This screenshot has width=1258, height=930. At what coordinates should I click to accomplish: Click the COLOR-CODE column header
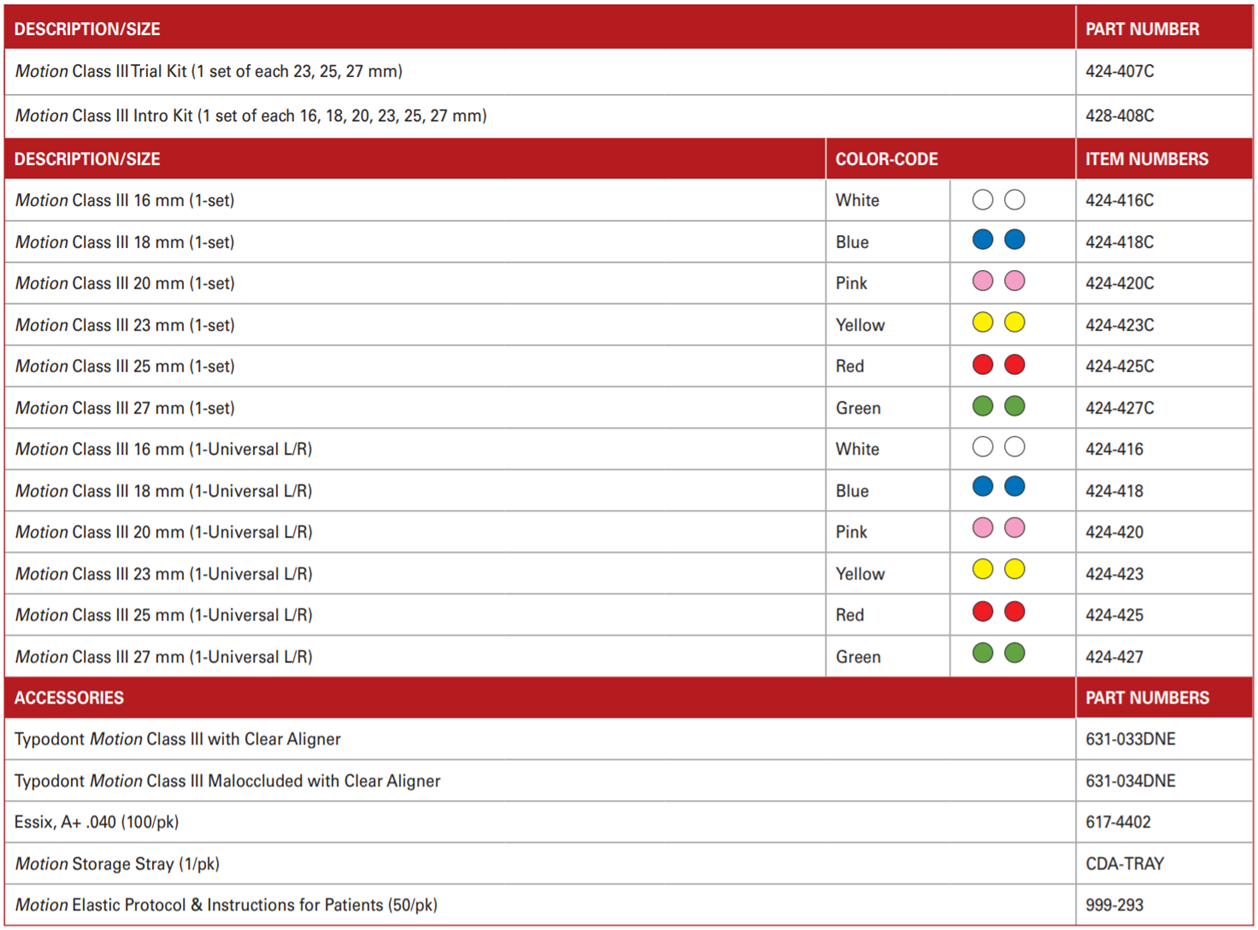pyautogui.click(x=887, y=159)
